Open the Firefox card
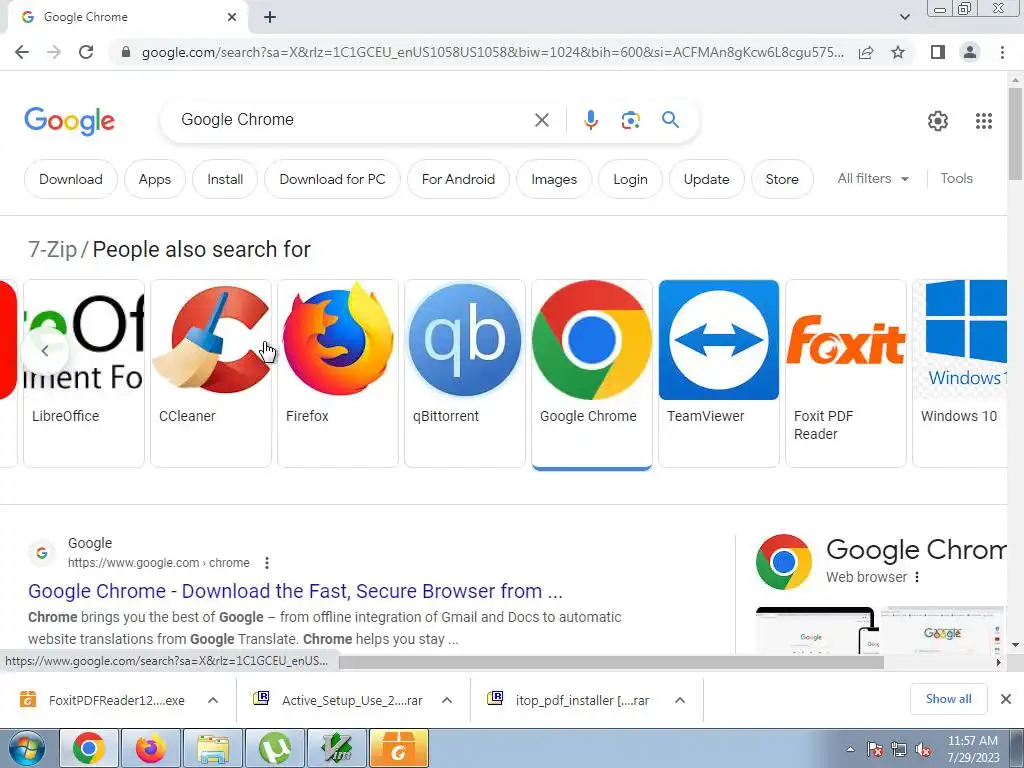Viewport: 1024px width, 768px height. pyautogui.click(x=338, y=374)
